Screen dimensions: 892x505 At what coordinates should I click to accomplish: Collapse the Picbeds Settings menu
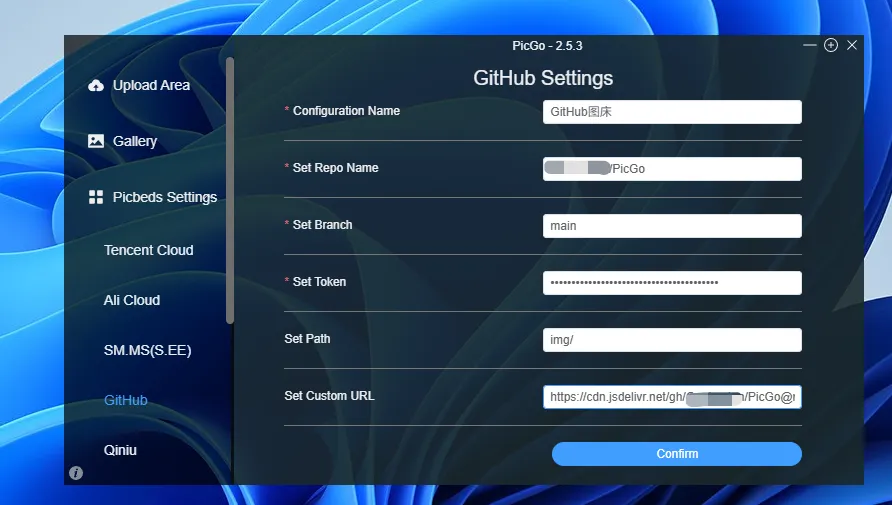click(x=164, y=197)
